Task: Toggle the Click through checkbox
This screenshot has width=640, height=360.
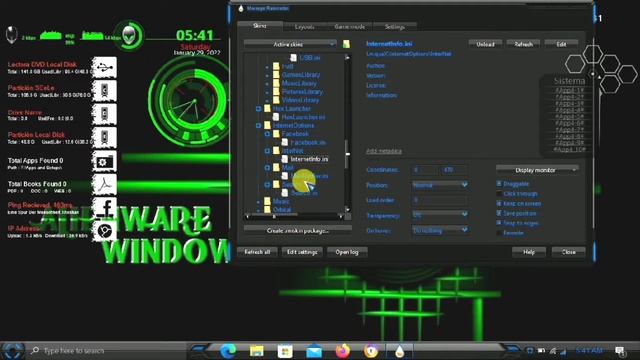Action: coord(499,193)
